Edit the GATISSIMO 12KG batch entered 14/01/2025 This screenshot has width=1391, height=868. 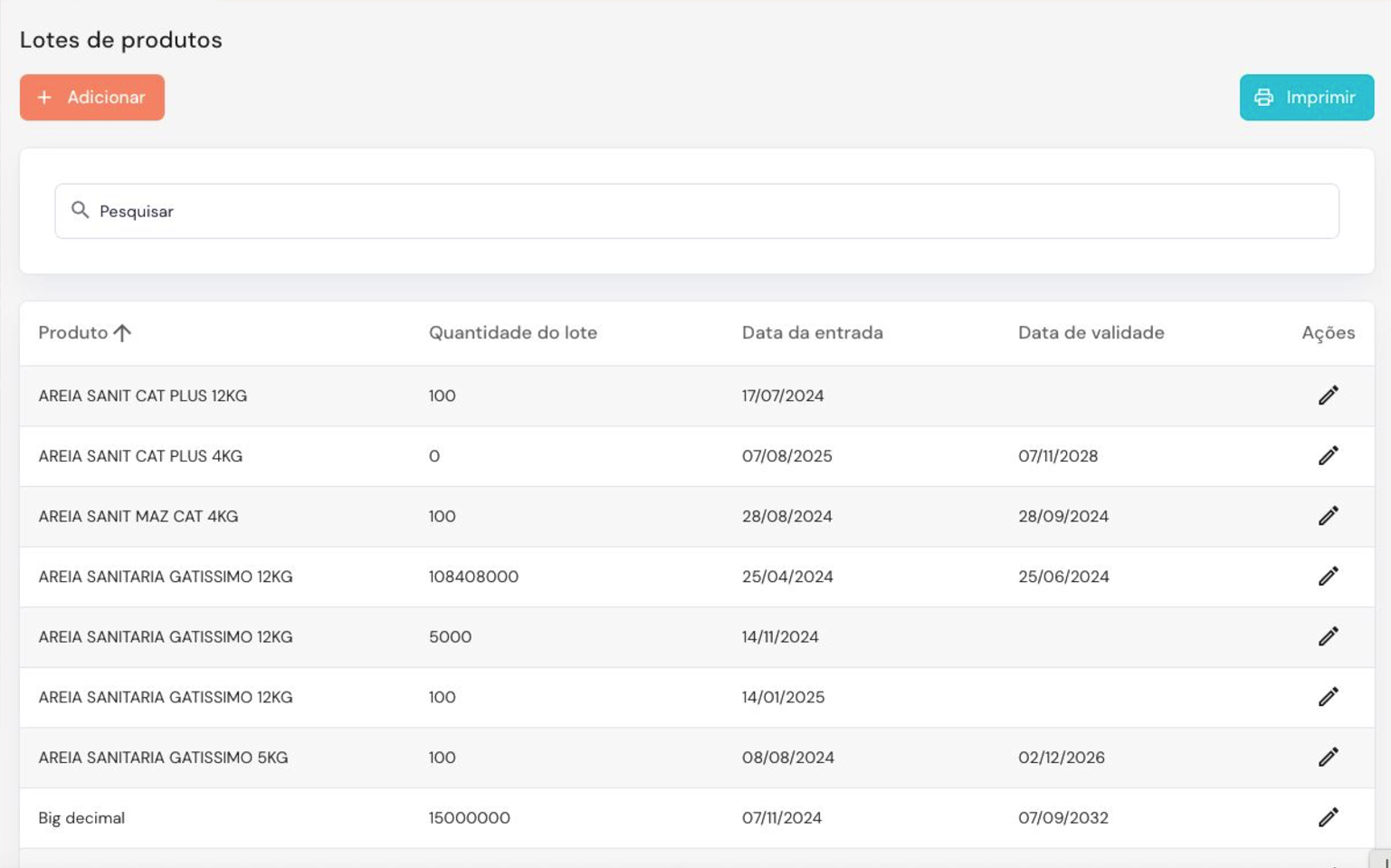[1328, 697]
